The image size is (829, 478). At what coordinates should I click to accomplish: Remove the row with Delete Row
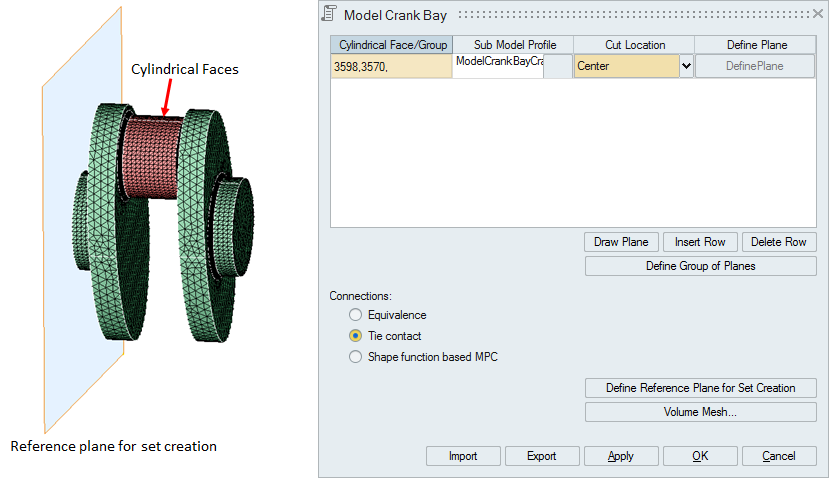[779, 242]
